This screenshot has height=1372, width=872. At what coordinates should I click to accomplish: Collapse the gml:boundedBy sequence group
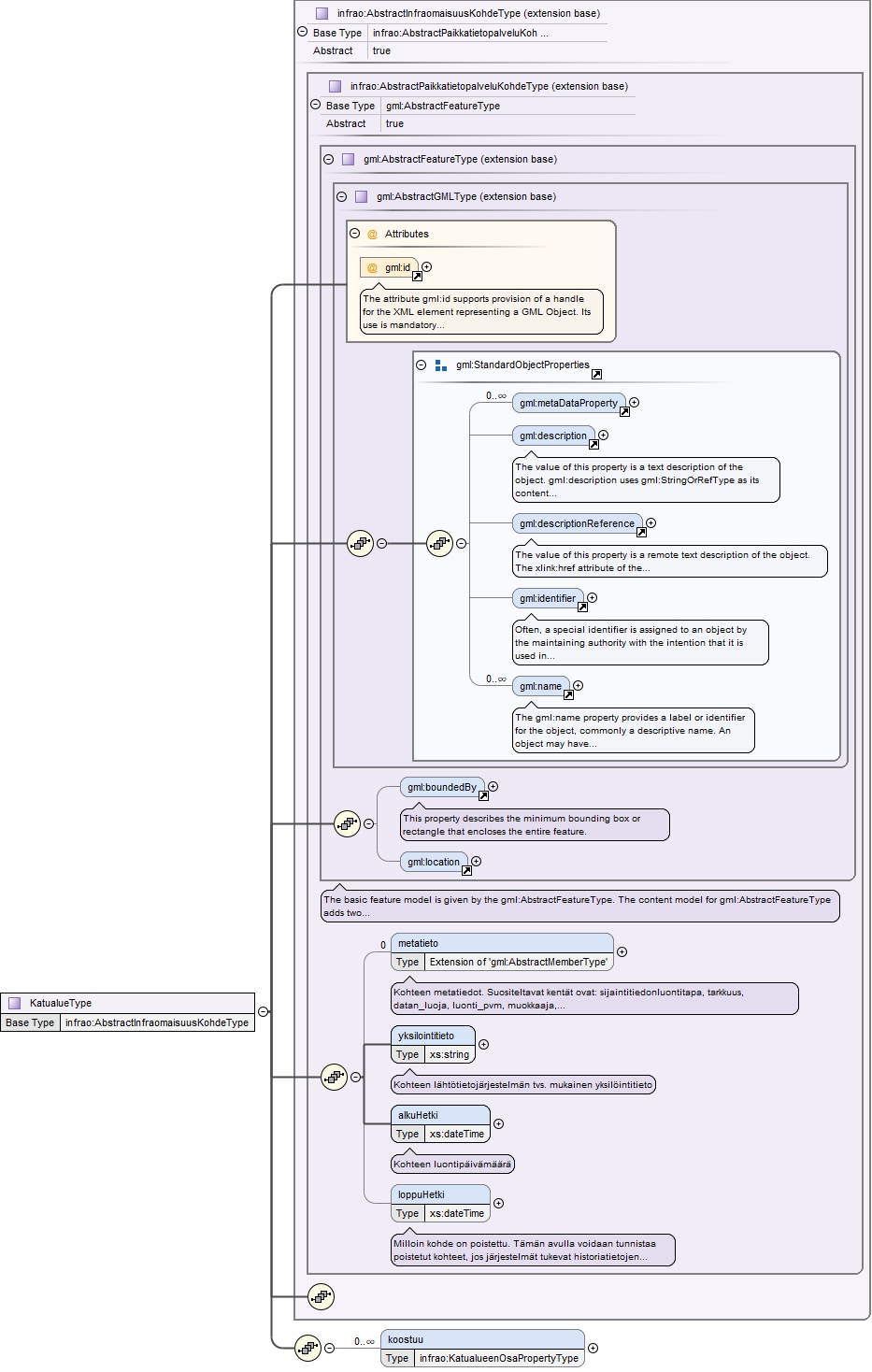[x=368, y=823]
